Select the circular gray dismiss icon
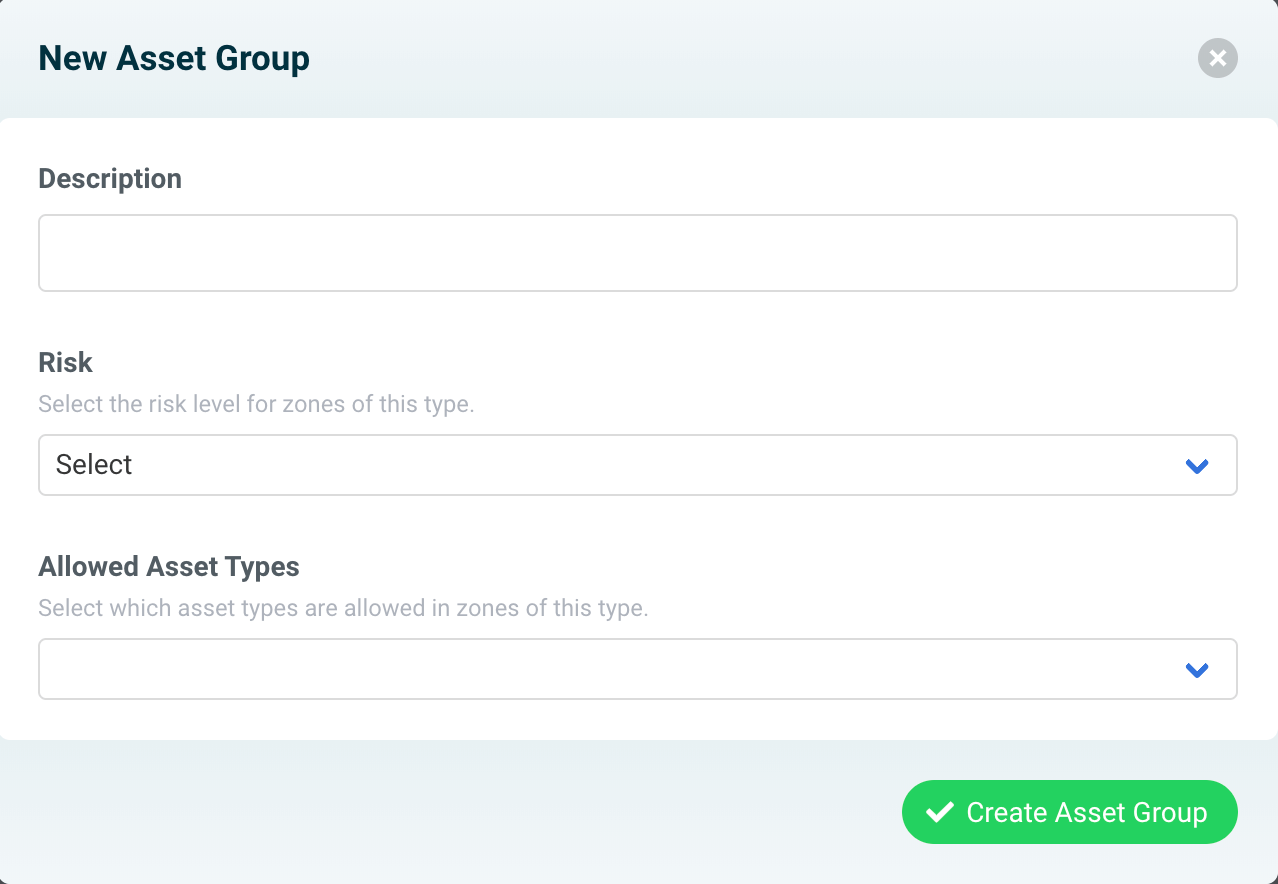The image size is (1278, 884). click(x=1217, y=58)
